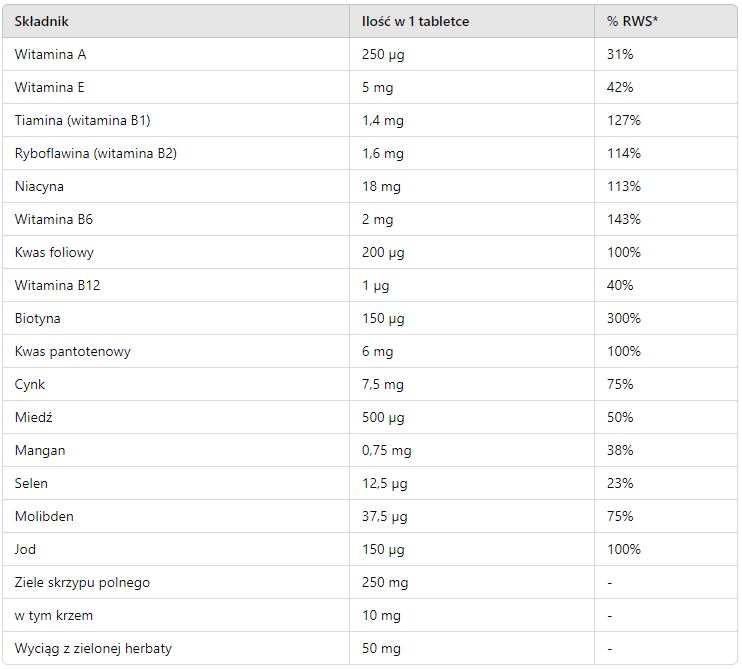The height and width of the screenshot is (669, 742).
Task: Select the Molibden ingredient cell
Action: (44, 516)
